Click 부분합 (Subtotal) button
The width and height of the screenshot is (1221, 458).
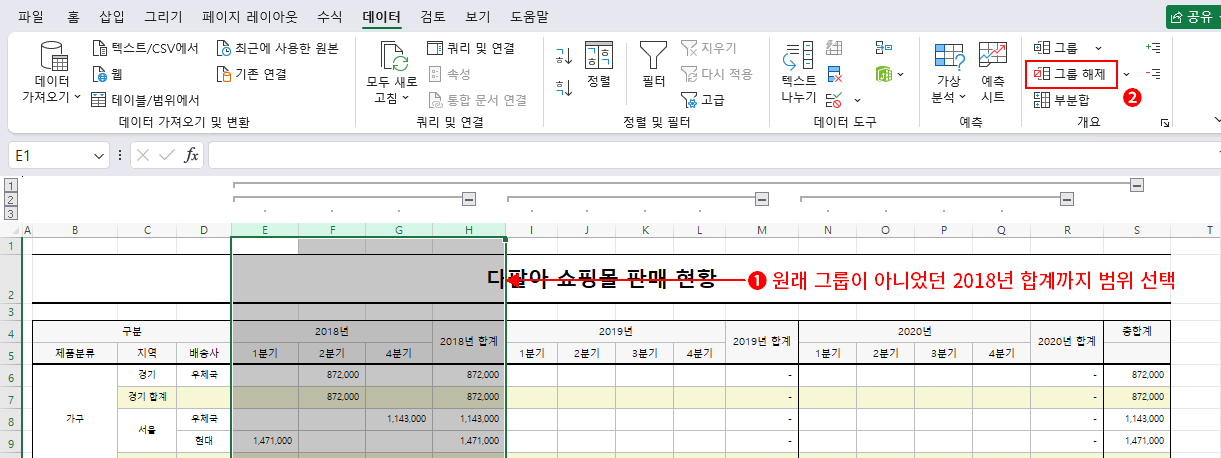1061,100
